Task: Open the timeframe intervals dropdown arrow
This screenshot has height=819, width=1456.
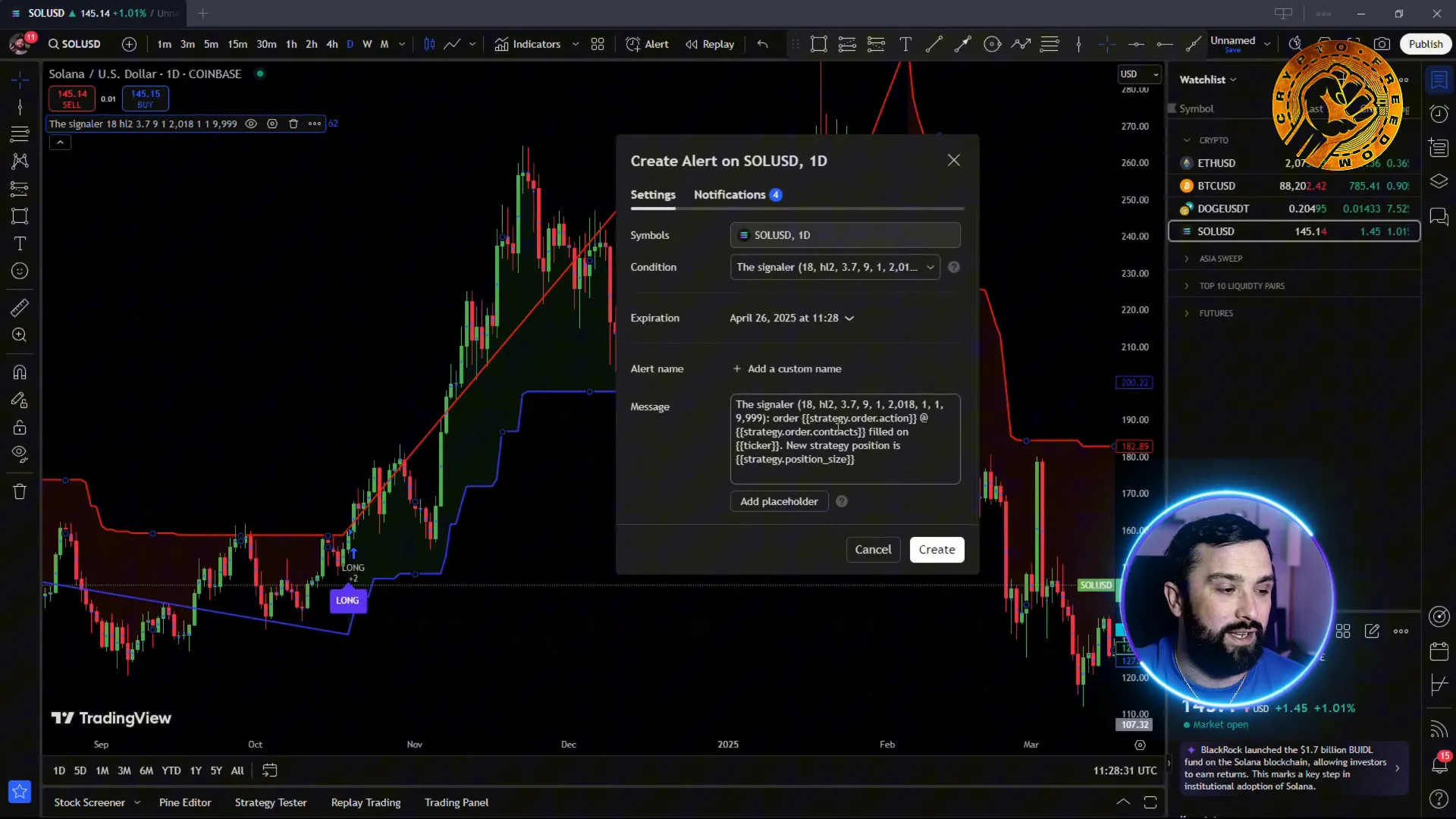Action: (402, 44)
